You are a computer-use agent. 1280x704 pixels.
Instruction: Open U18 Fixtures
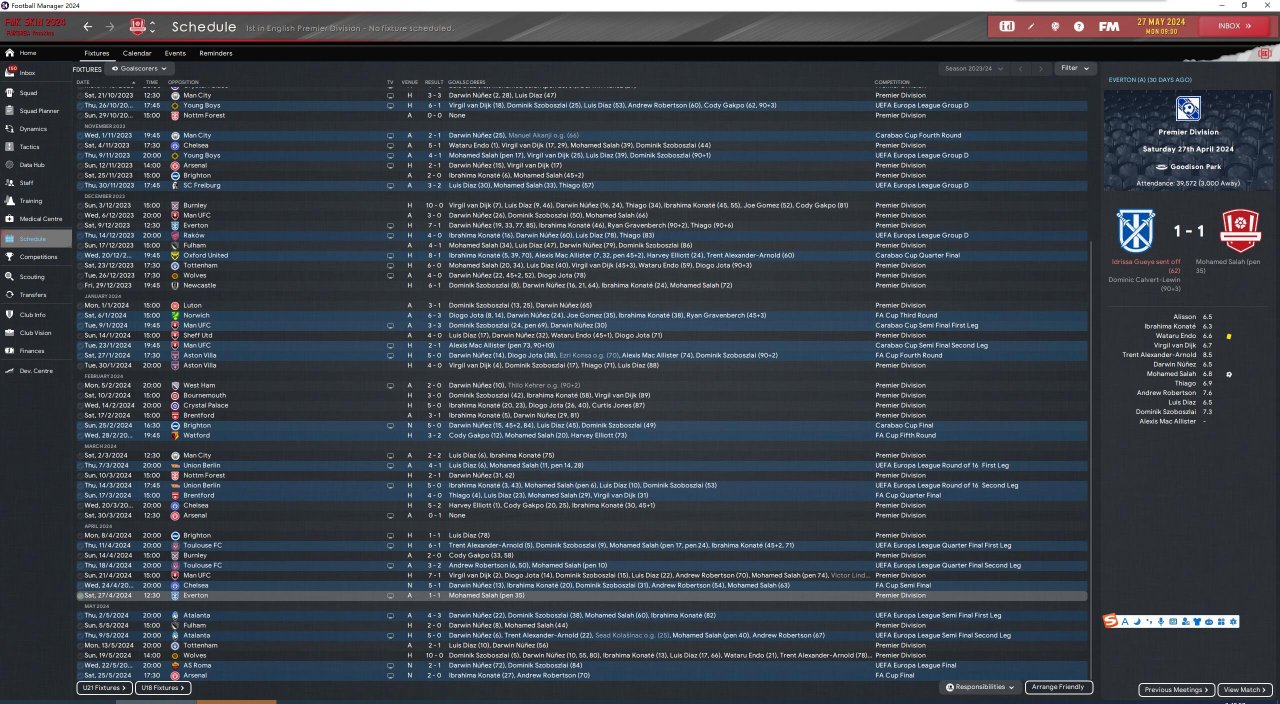coord(164,688)
